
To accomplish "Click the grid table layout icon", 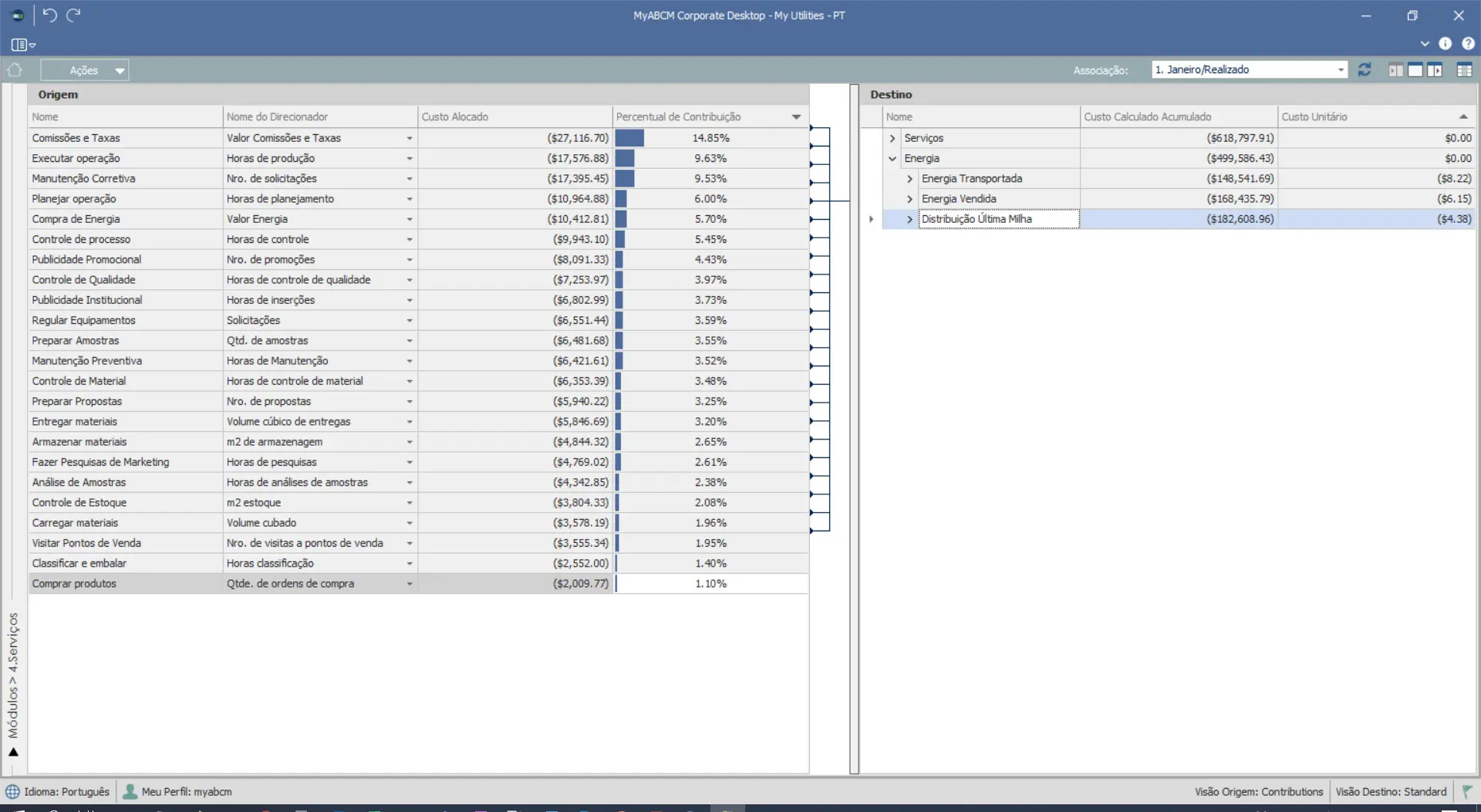I will click(x=1464, y=70).
